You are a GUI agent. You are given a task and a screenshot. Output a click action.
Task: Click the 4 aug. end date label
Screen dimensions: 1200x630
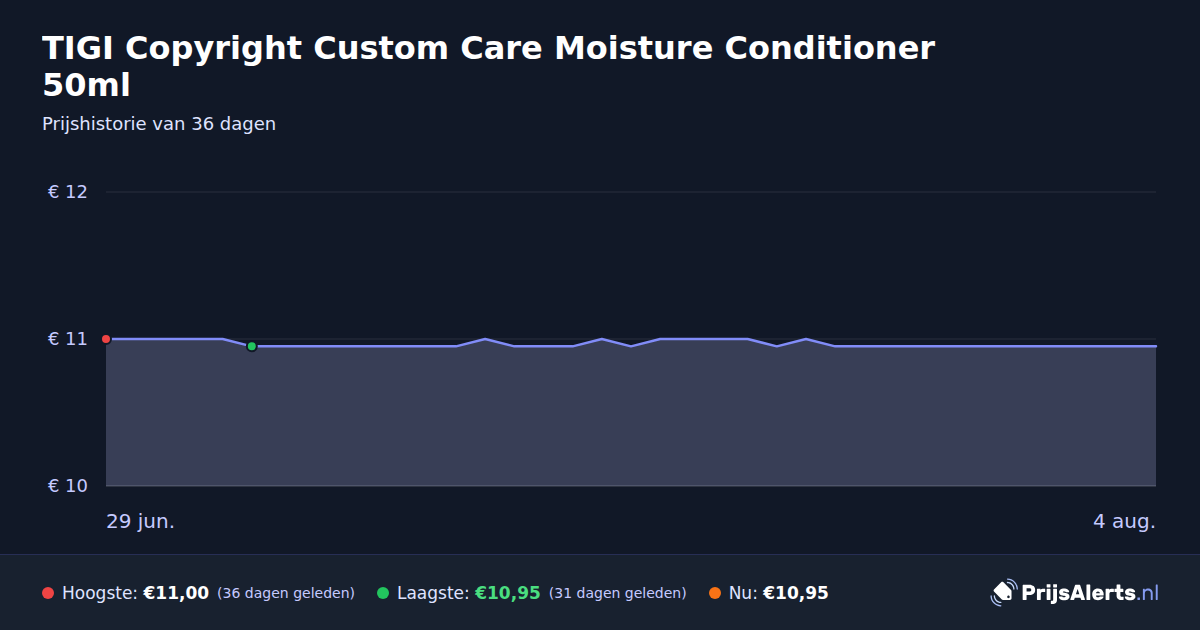(x=1124, y=522)
